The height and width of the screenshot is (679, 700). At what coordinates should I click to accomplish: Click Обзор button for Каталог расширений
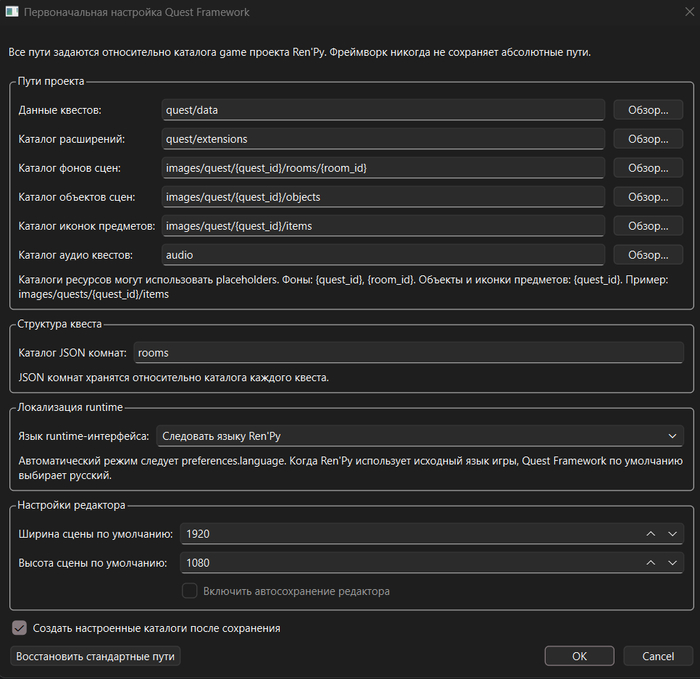pyautogui.click(x=648, y=139)
